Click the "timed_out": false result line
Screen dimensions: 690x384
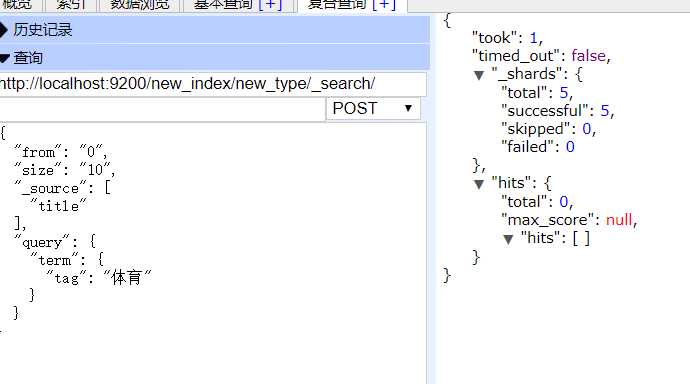[x=541, y=56]
